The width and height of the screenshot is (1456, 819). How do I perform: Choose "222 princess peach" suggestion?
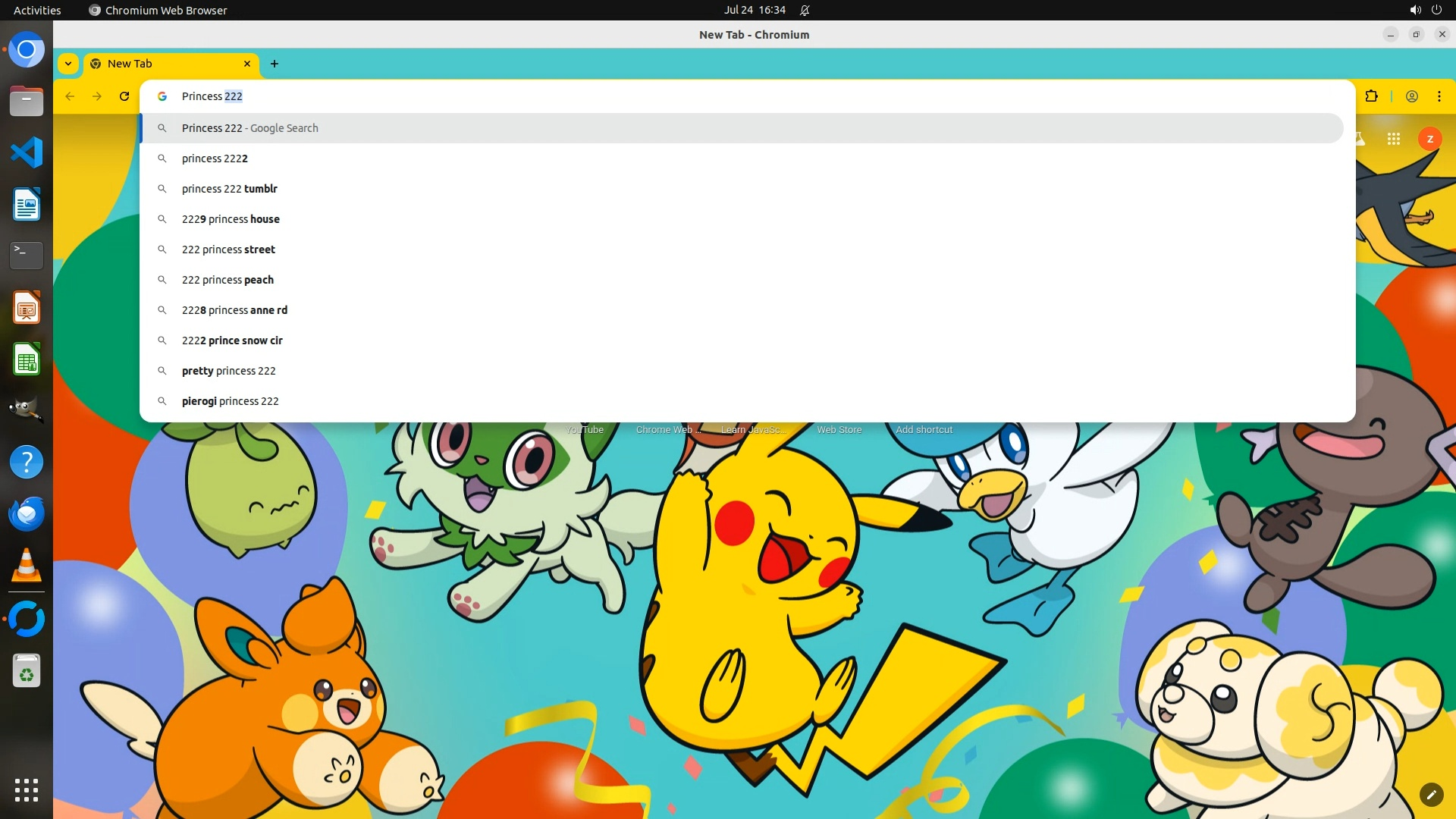pyautogui.click(x=227, y=280)
